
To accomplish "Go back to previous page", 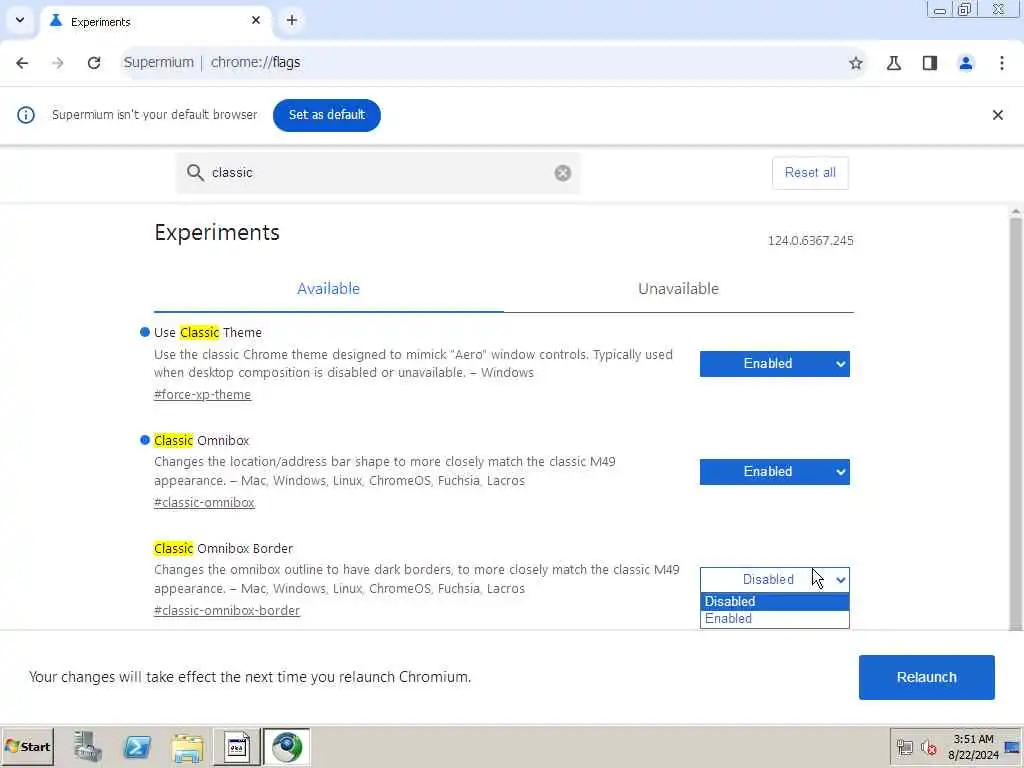I will 22,63.
